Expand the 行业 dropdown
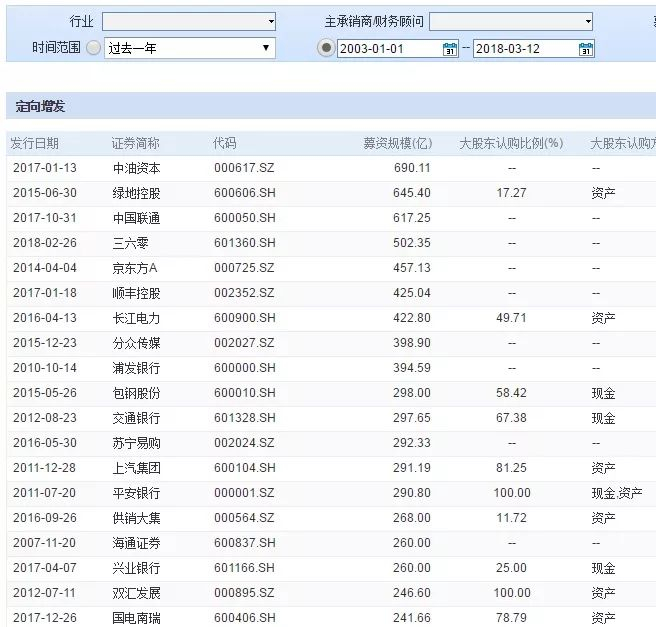656x627 pixels. click(x=189, y=21)
